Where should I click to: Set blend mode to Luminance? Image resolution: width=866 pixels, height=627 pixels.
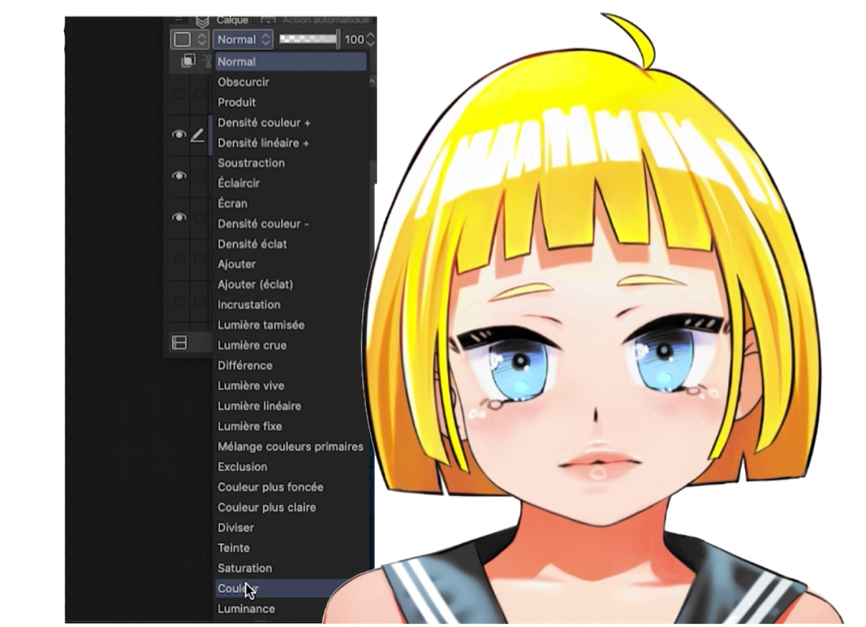[x=246, y=609]
